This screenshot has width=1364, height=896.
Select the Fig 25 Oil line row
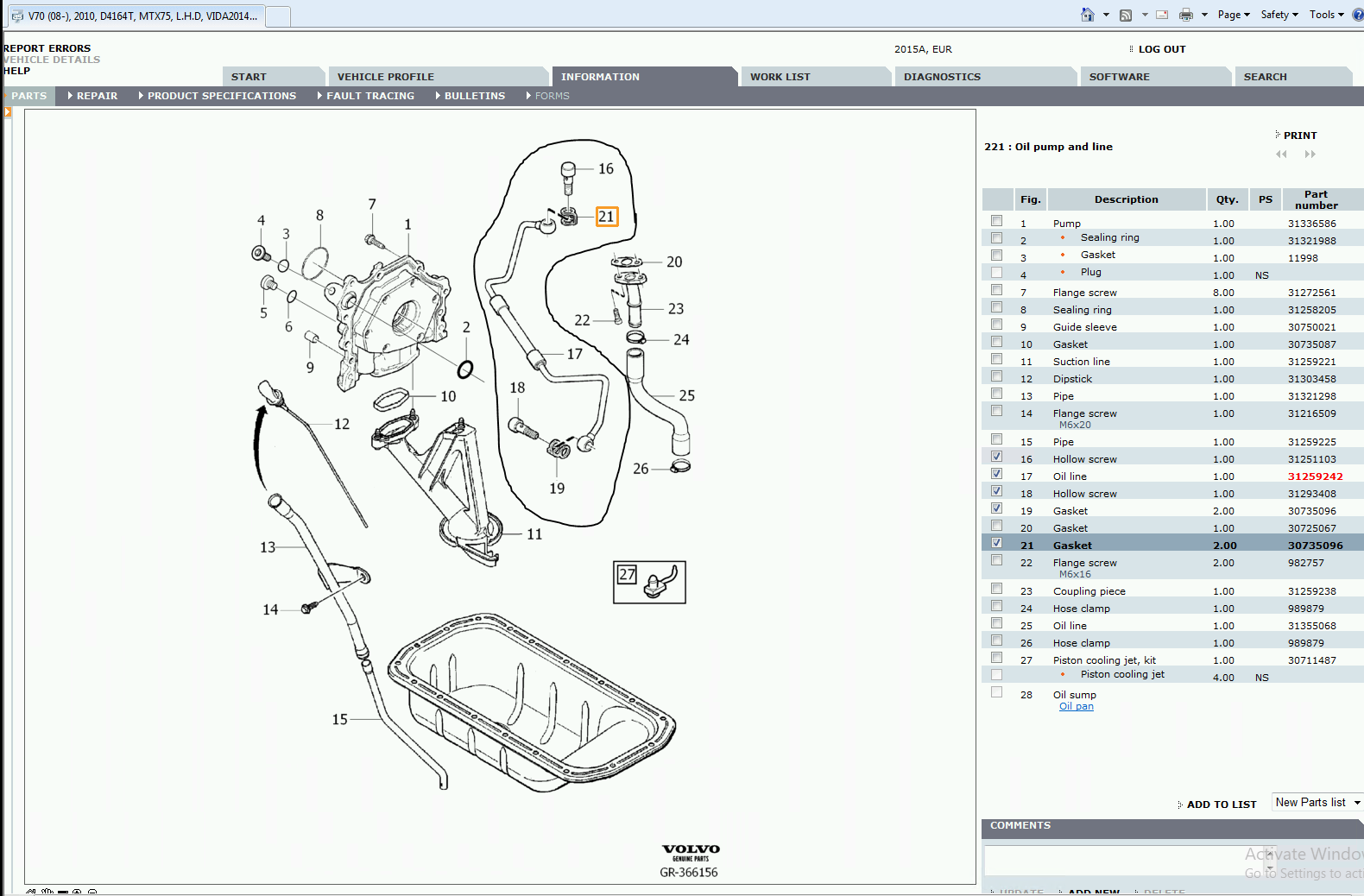tap(1172, 626)
